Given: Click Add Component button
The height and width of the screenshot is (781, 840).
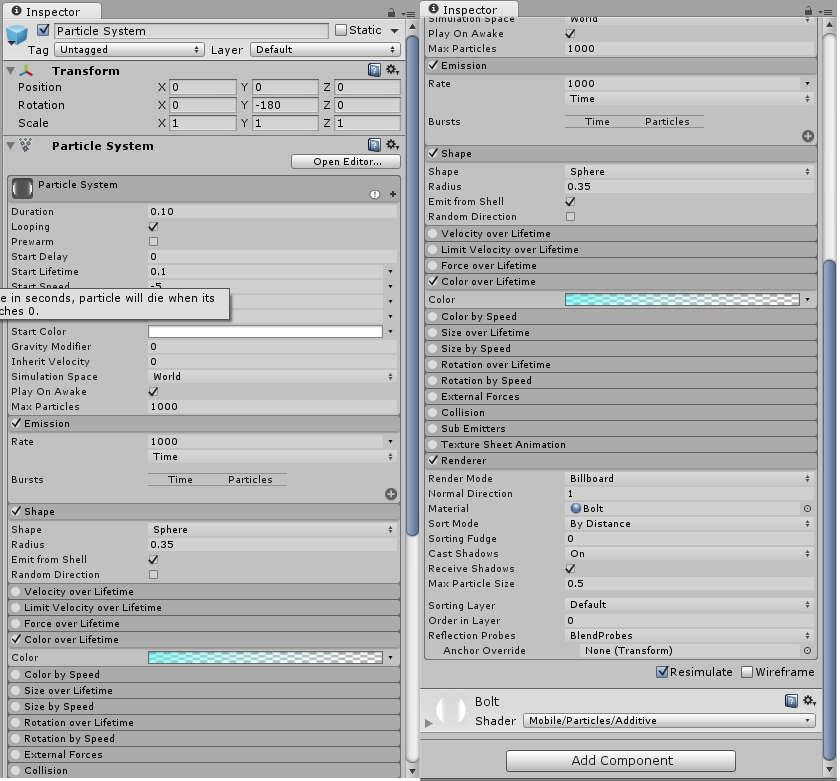Looking at the screenshot, I should [x=621, y=761].
